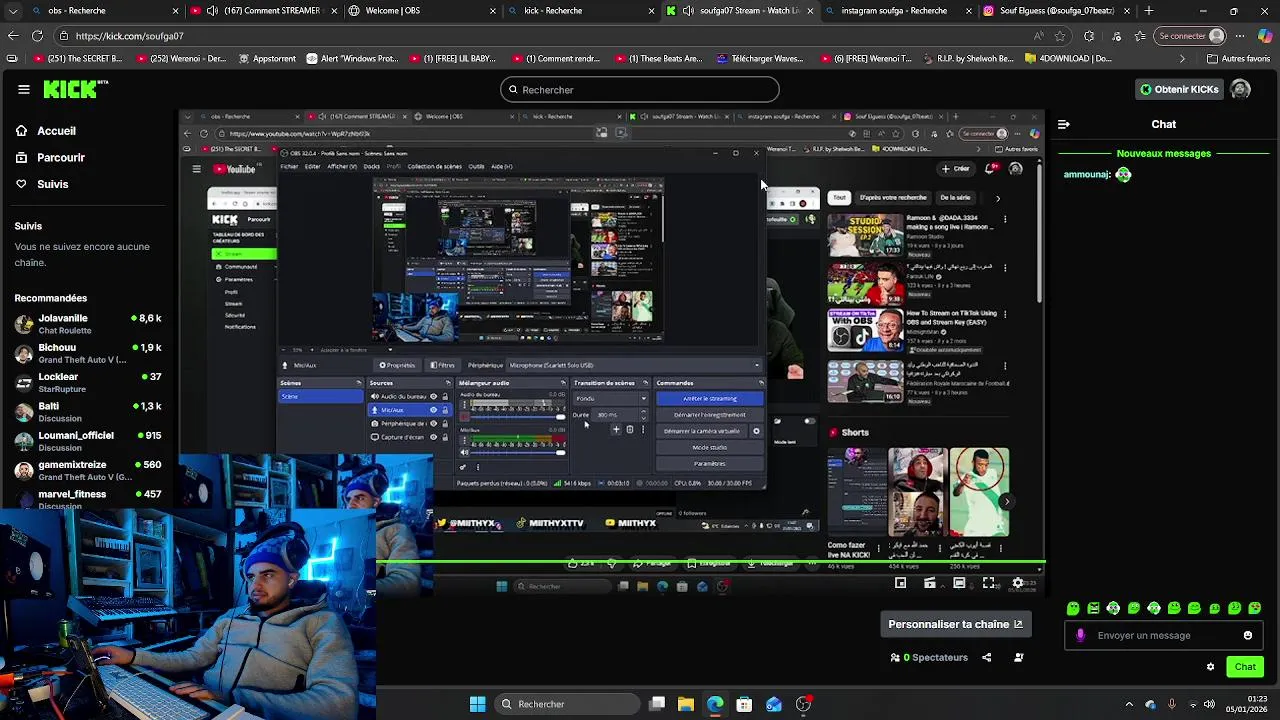The width and height of the screenshot is (1280, 720).
Task: Open recommended channel gamemixtreize
Action: click(88, 470)
